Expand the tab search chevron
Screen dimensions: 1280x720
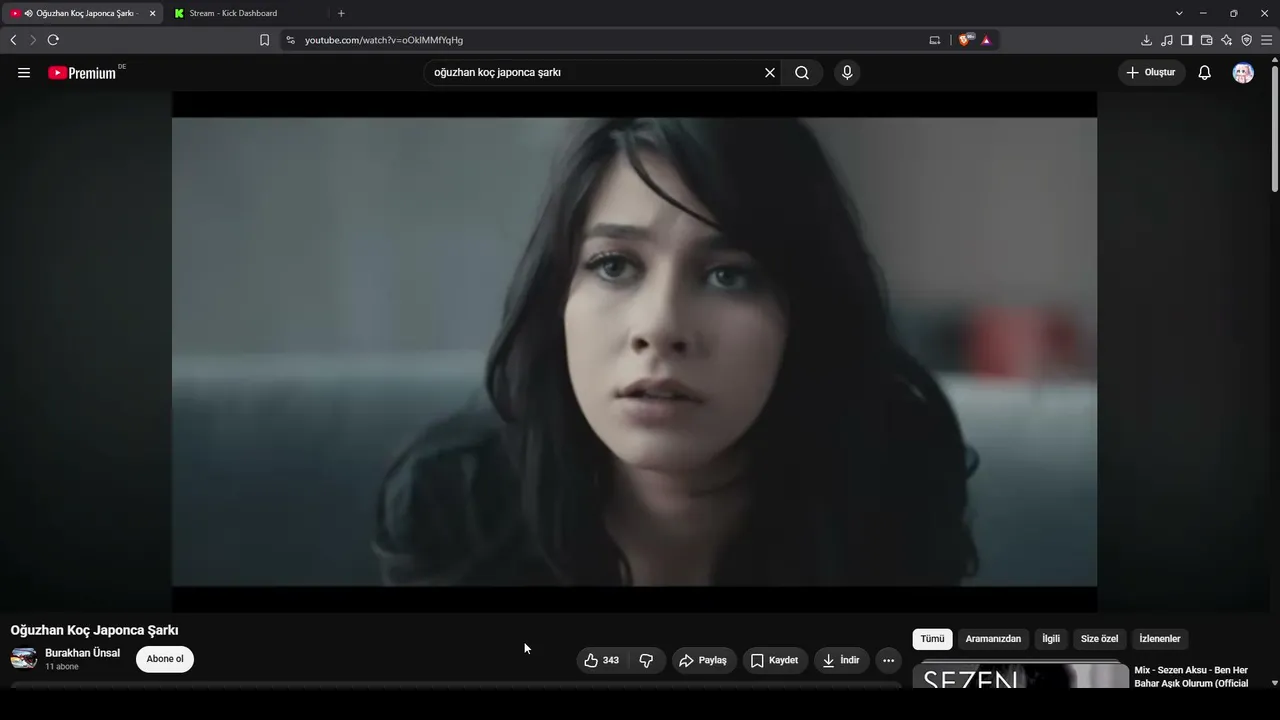(1179, 13)
